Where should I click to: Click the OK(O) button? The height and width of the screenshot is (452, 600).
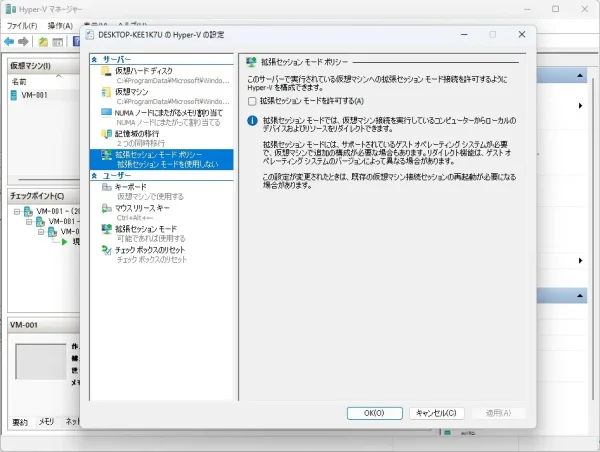click(375, 413)
